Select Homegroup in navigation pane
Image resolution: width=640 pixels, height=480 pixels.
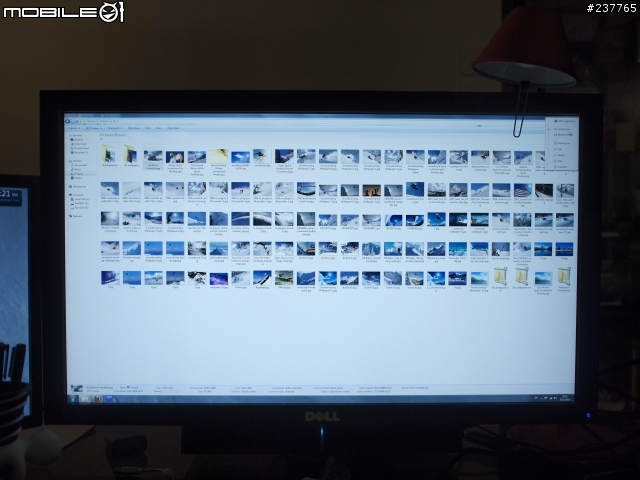tap(78, 187)
